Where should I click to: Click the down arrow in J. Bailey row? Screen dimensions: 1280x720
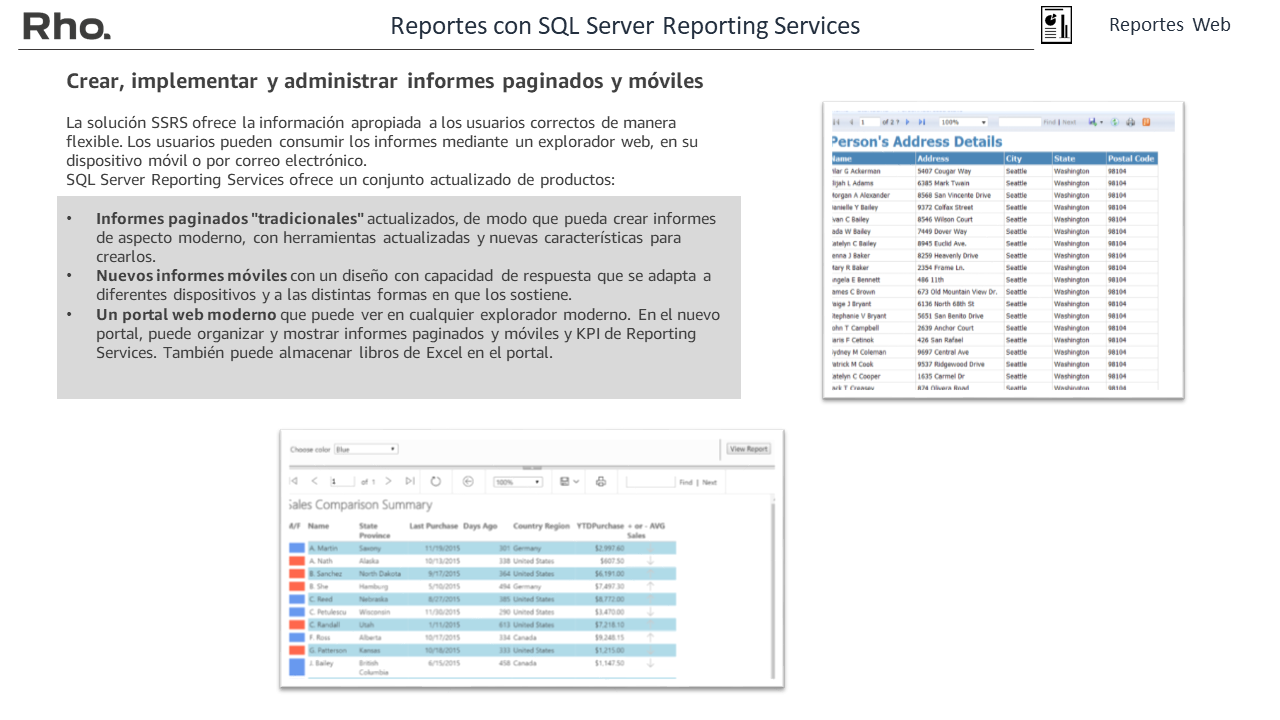pyautogui.click(x=650, y=663)
